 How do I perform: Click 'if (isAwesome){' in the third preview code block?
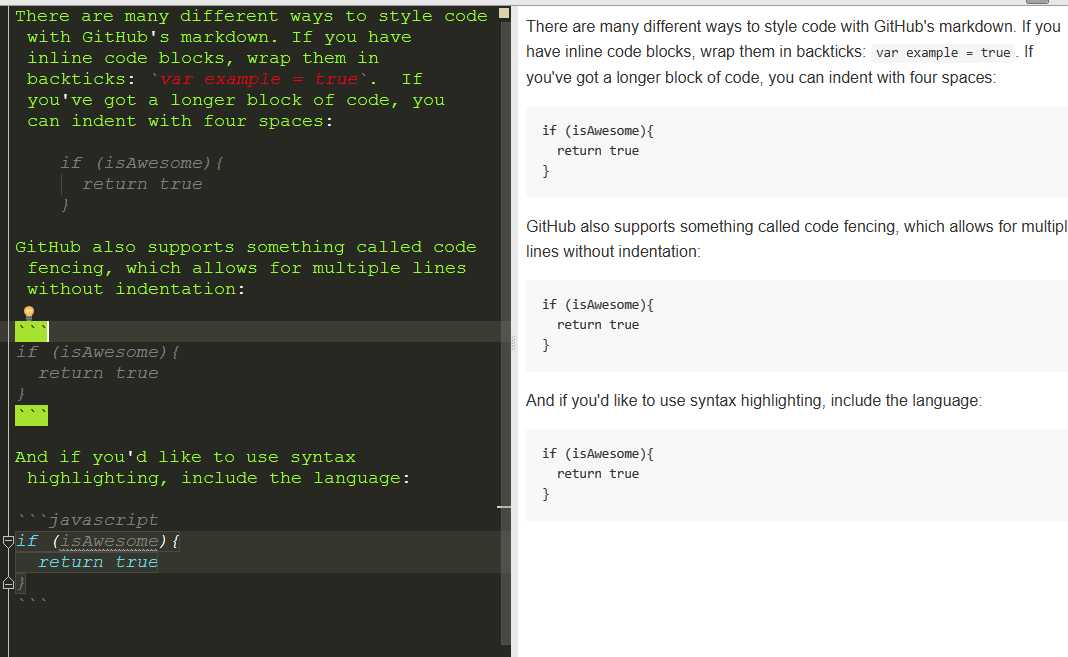598,454
